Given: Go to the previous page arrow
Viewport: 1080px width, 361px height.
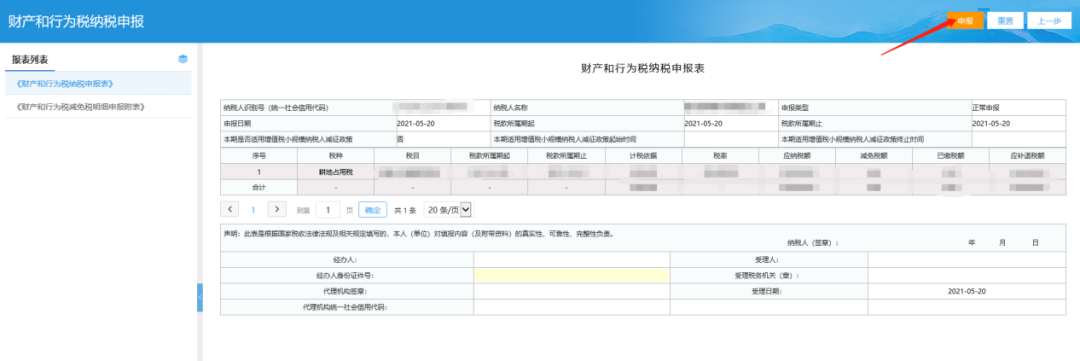Looking at the screenshot, I should [x=229, y=209].
